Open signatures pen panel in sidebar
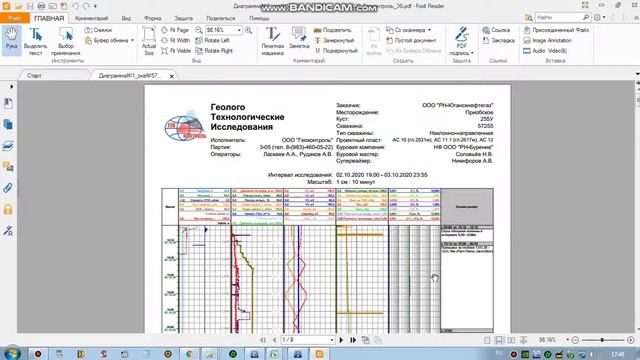The image size is (640, 360). [x=8, y=231]
